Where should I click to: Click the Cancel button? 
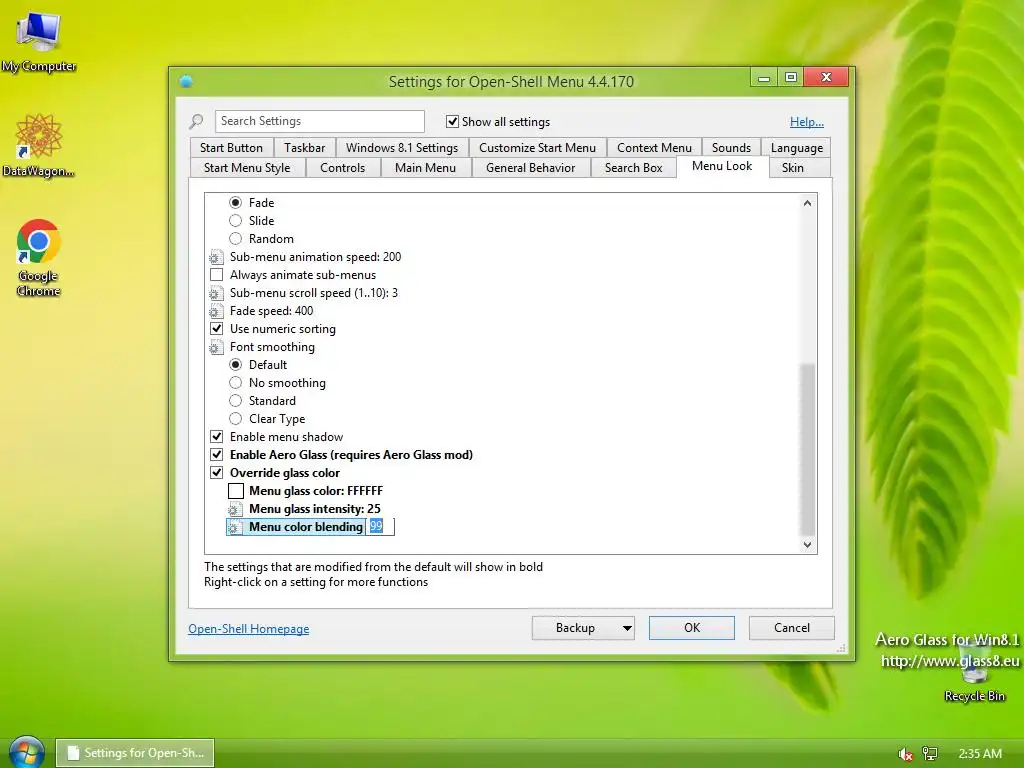[x=792, y=628]
